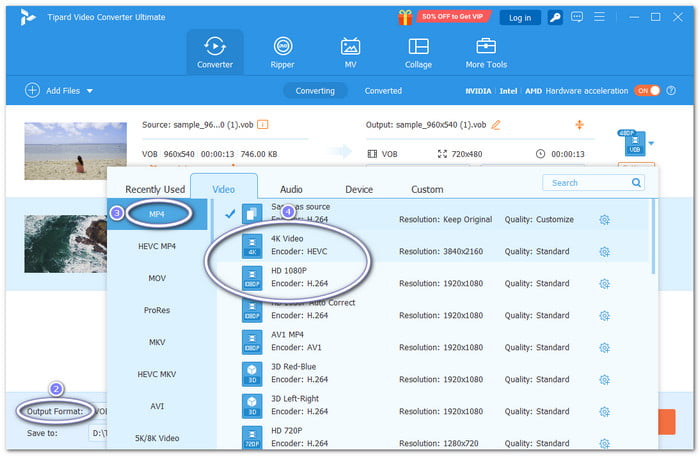Open settings gear for 3D Red-Blue
Image resolution: width=700 pixels, height=456 pixels.
pos(604,380)
